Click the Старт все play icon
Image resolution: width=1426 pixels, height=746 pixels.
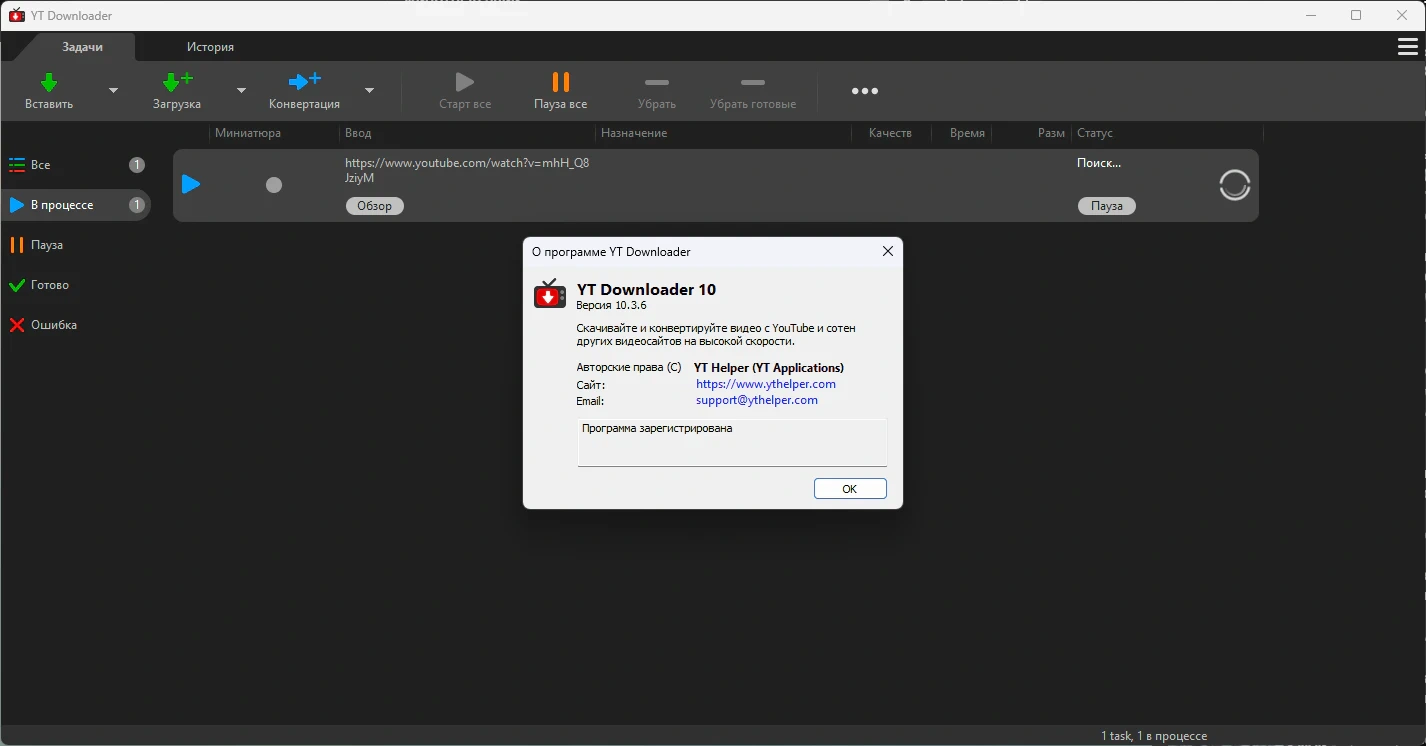tap(464, 82)
